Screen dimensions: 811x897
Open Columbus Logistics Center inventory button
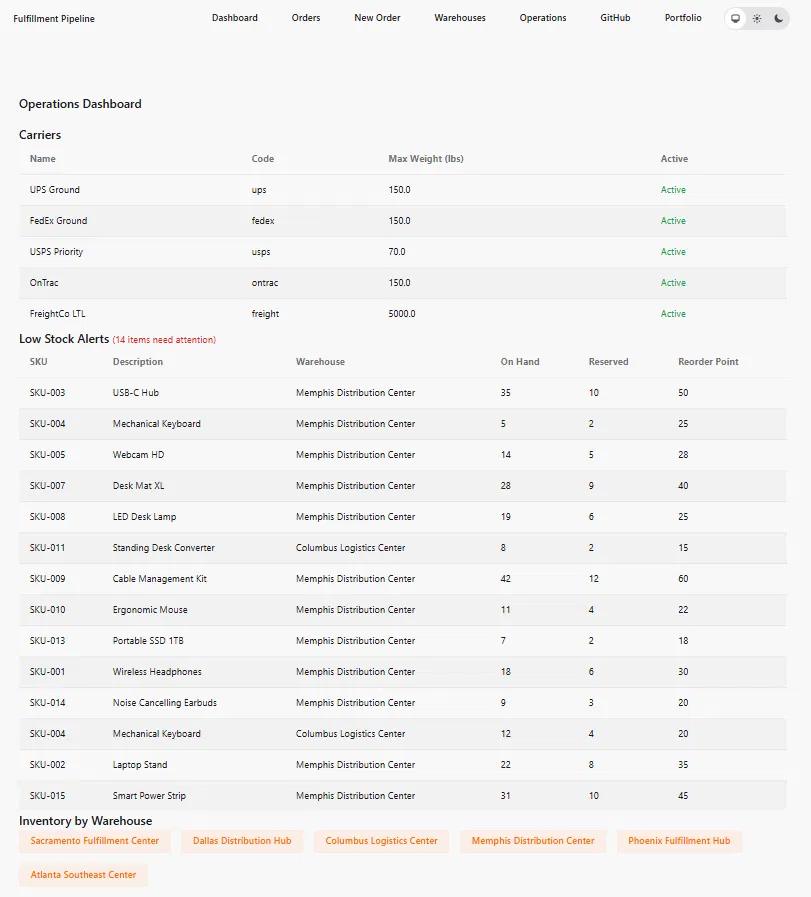point(381,841)
